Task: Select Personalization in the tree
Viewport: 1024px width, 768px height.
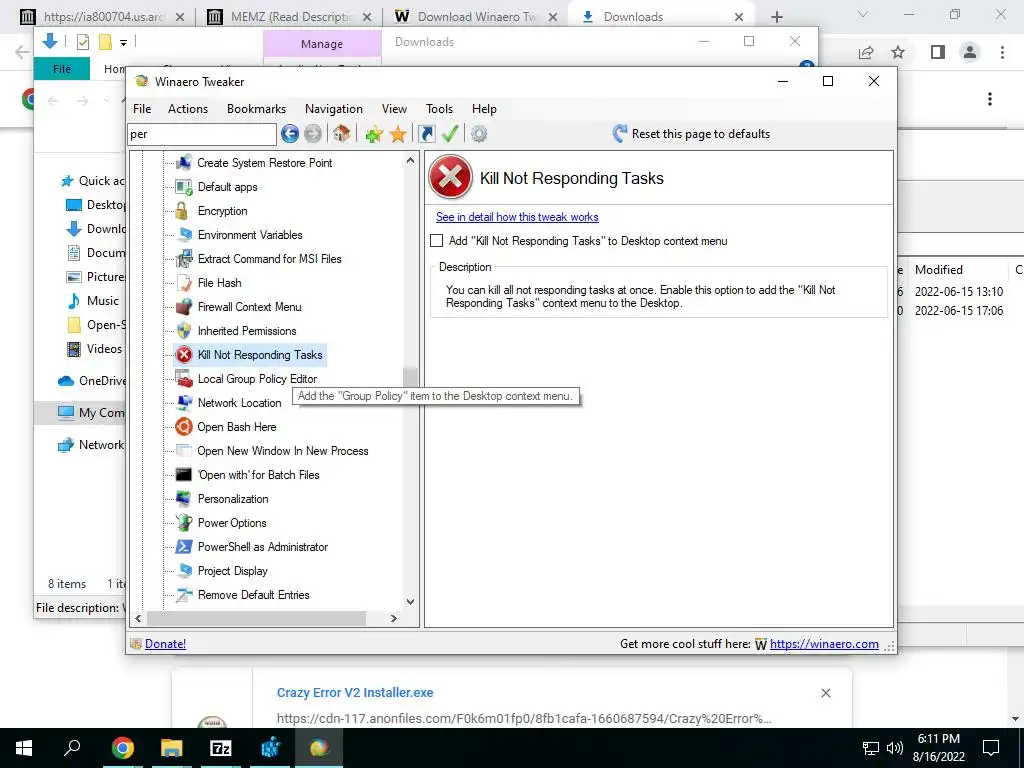Action: [x=232, y=499]
